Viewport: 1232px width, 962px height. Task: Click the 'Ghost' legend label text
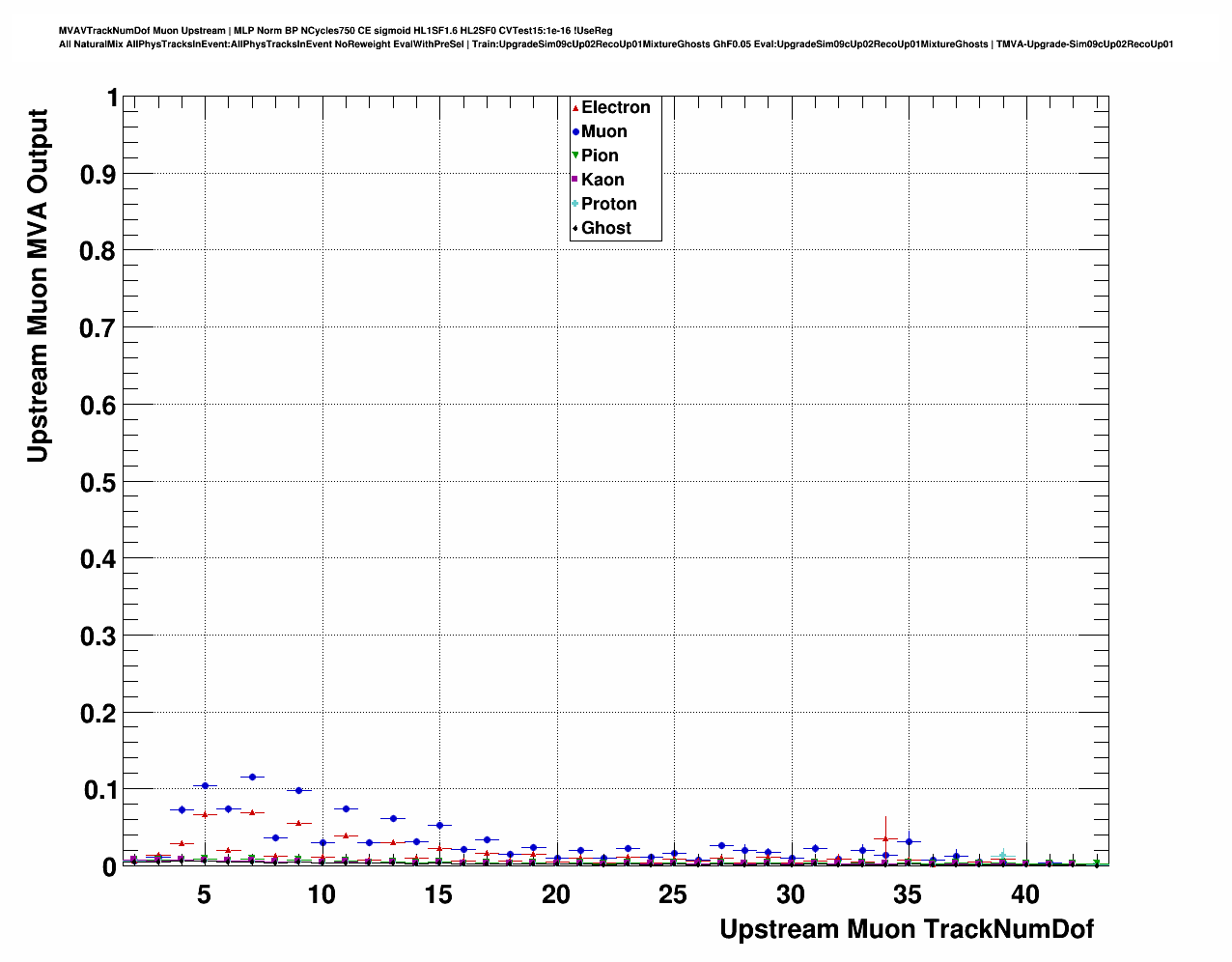[605, 228]
